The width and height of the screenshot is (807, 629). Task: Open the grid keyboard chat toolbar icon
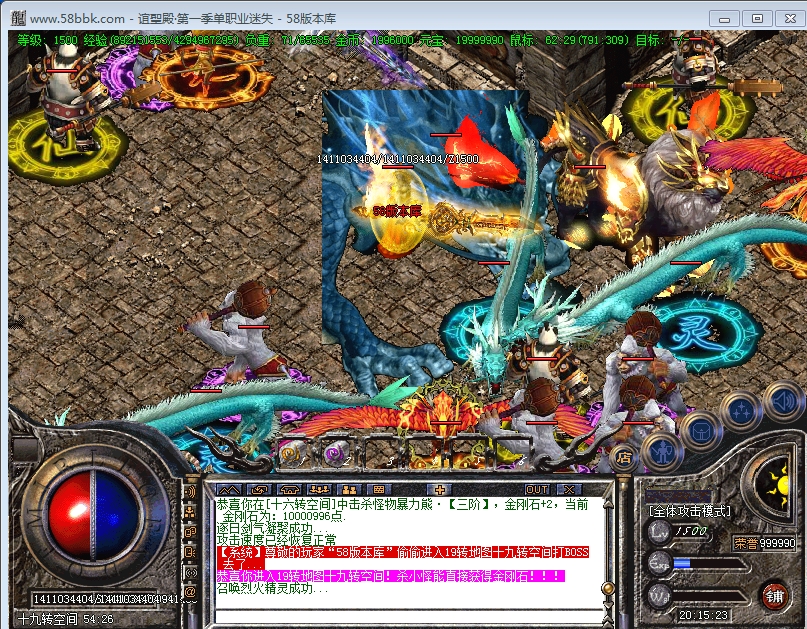click(x=379, y=490)
